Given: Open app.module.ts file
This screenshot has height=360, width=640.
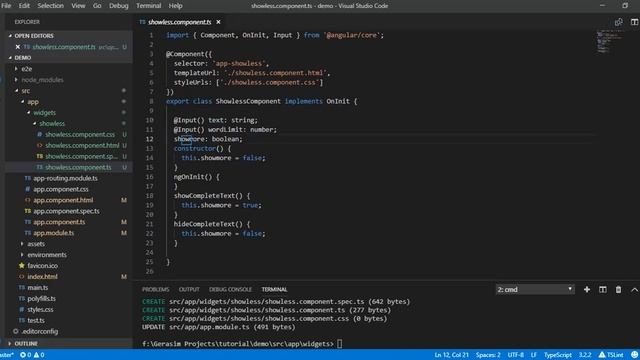Looking at the screenshot, I should [54, 233].
